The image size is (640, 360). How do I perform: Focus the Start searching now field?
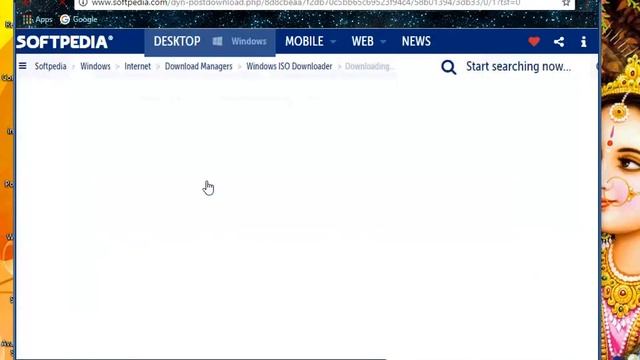518,67
